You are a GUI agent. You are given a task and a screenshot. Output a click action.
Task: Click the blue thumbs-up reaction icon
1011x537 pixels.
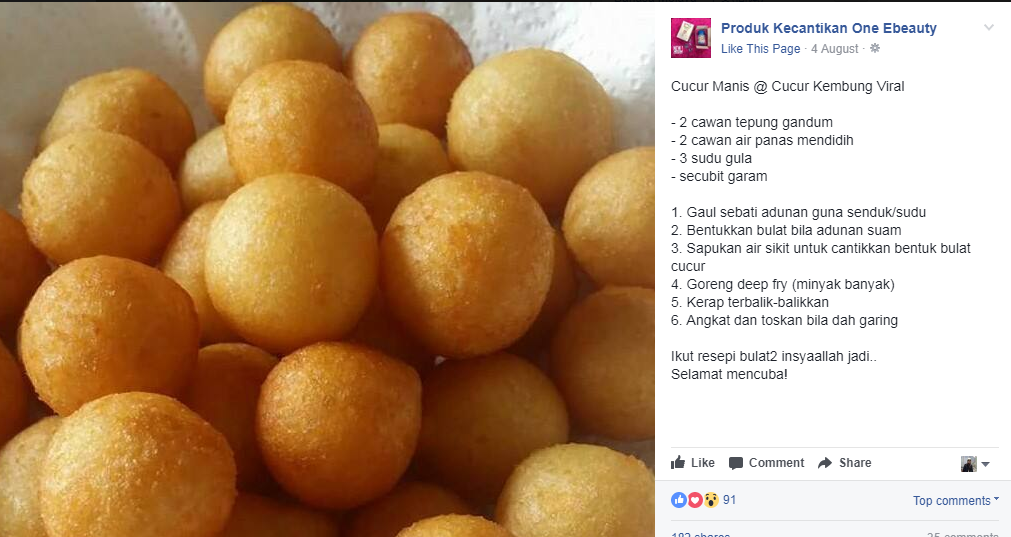click(x=679, y=500)
